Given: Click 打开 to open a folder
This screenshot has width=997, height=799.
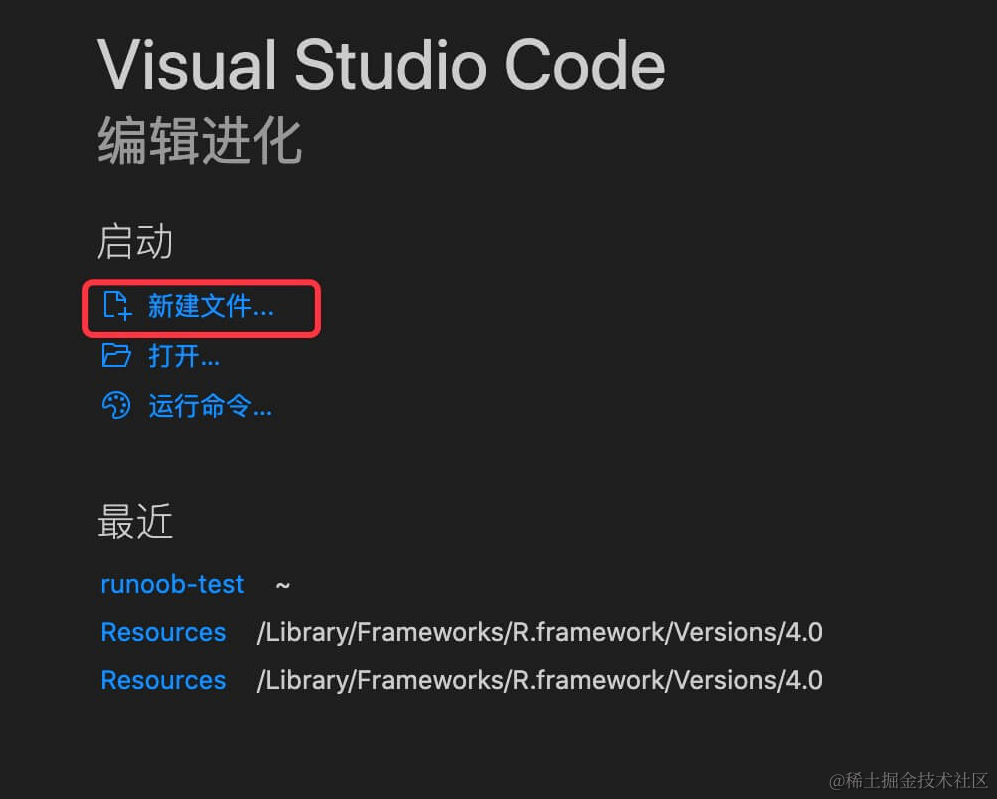Looking at the screenshot, I should pyautogui.click(x=185, y=356).
